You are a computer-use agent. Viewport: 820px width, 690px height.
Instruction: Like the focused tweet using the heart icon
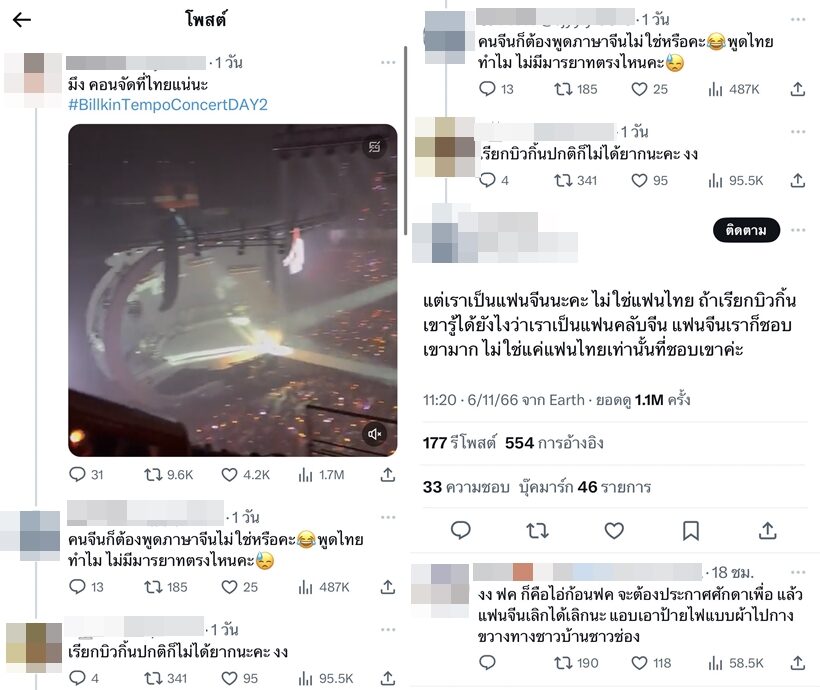point(614,530)
